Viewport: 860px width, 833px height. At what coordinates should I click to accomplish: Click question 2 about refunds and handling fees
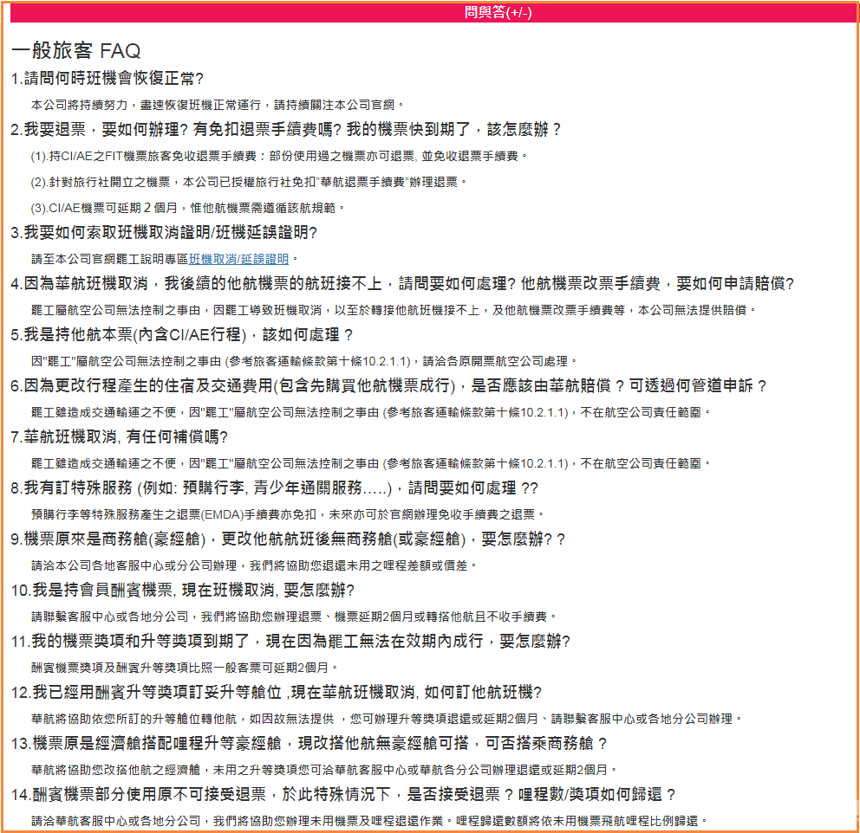coord(286,130)
